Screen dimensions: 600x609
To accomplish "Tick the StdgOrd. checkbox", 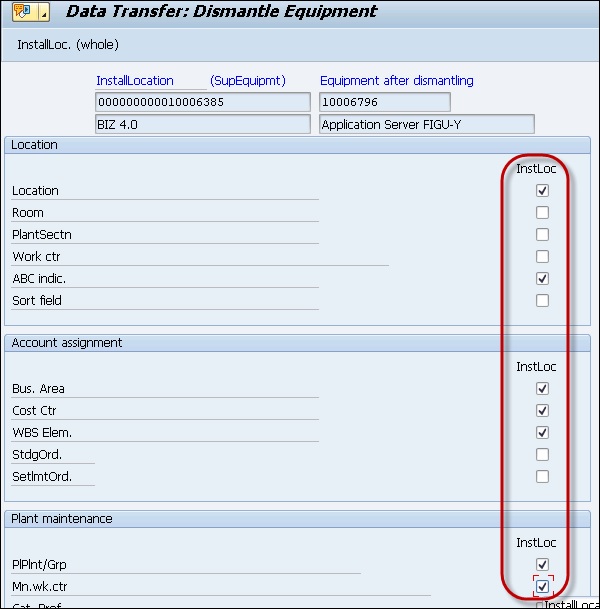I will pos(542,455).
